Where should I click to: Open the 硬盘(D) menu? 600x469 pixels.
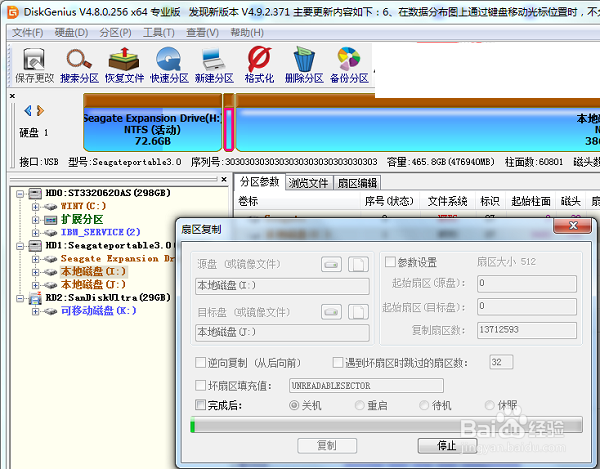point(71,33)
